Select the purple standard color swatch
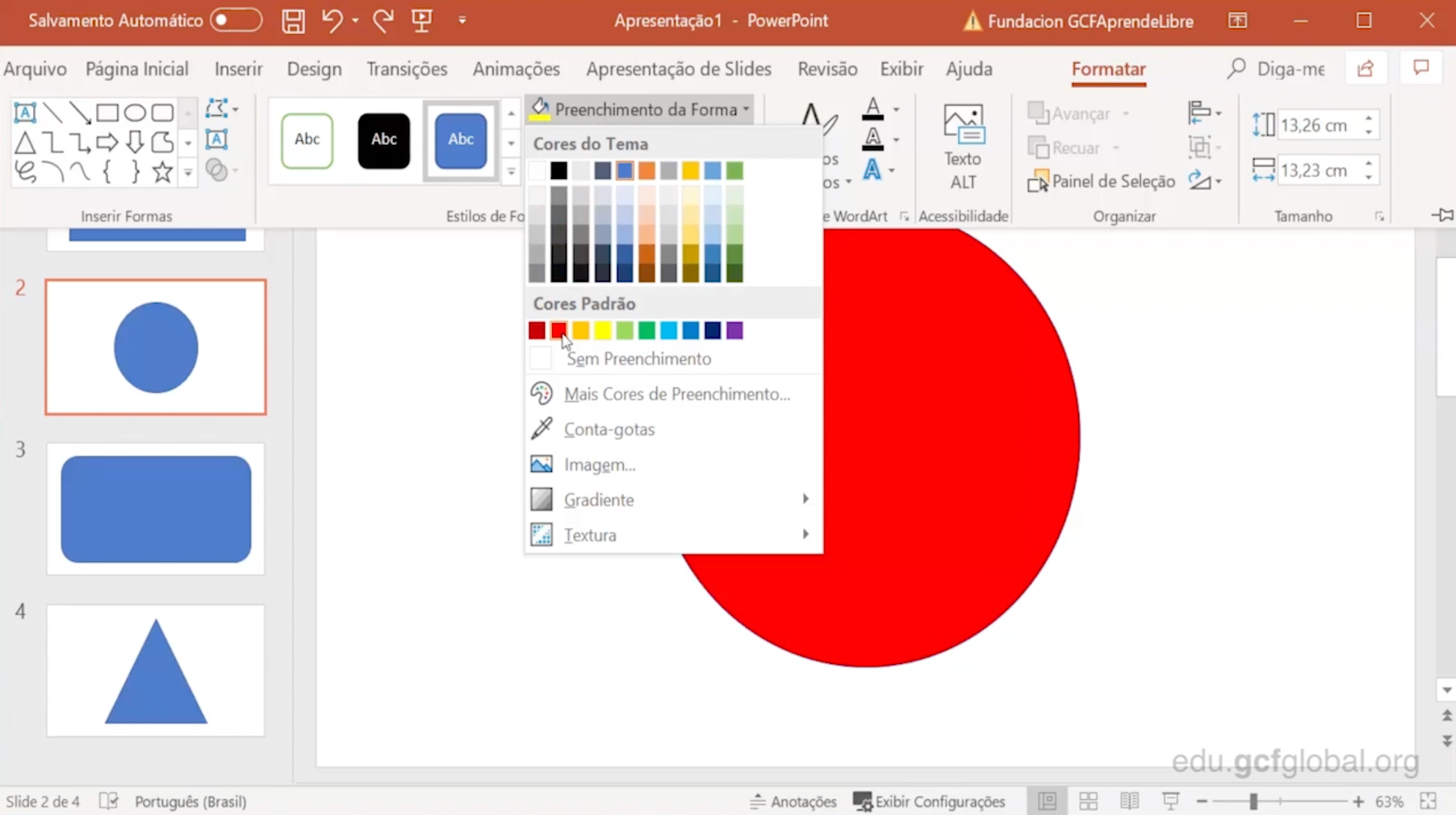 (734, 331)
